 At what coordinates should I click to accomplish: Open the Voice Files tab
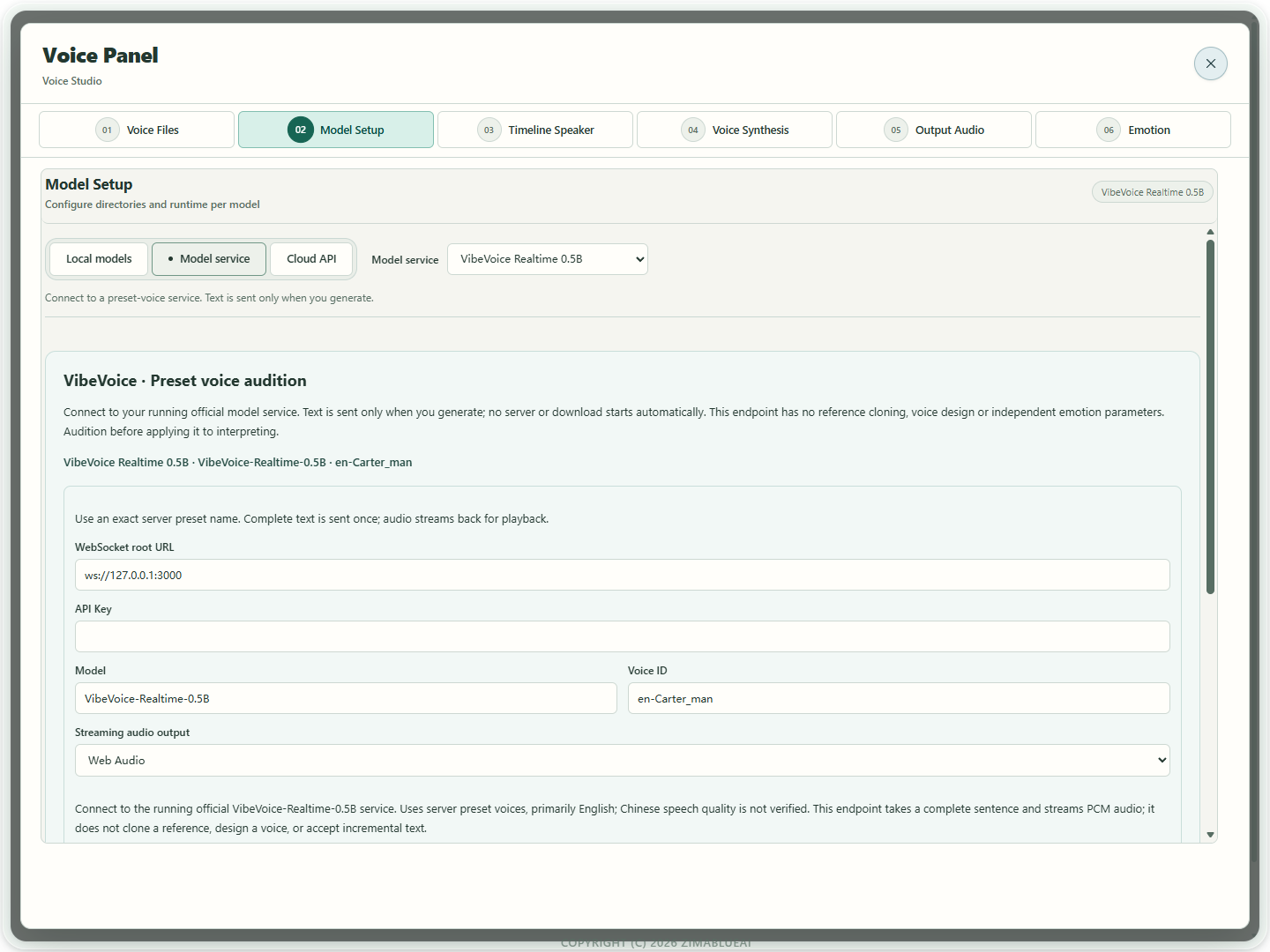tap(137, 130)
